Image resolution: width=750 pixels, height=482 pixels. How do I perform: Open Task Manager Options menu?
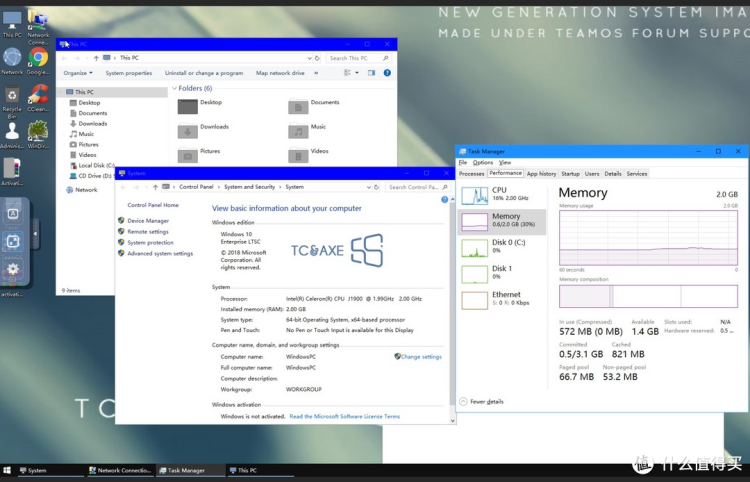click(483, 163)
